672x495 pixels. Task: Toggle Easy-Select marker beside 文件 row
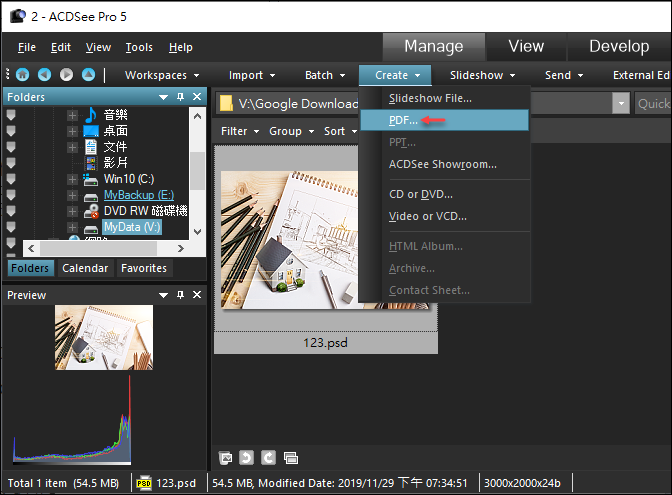11,147
